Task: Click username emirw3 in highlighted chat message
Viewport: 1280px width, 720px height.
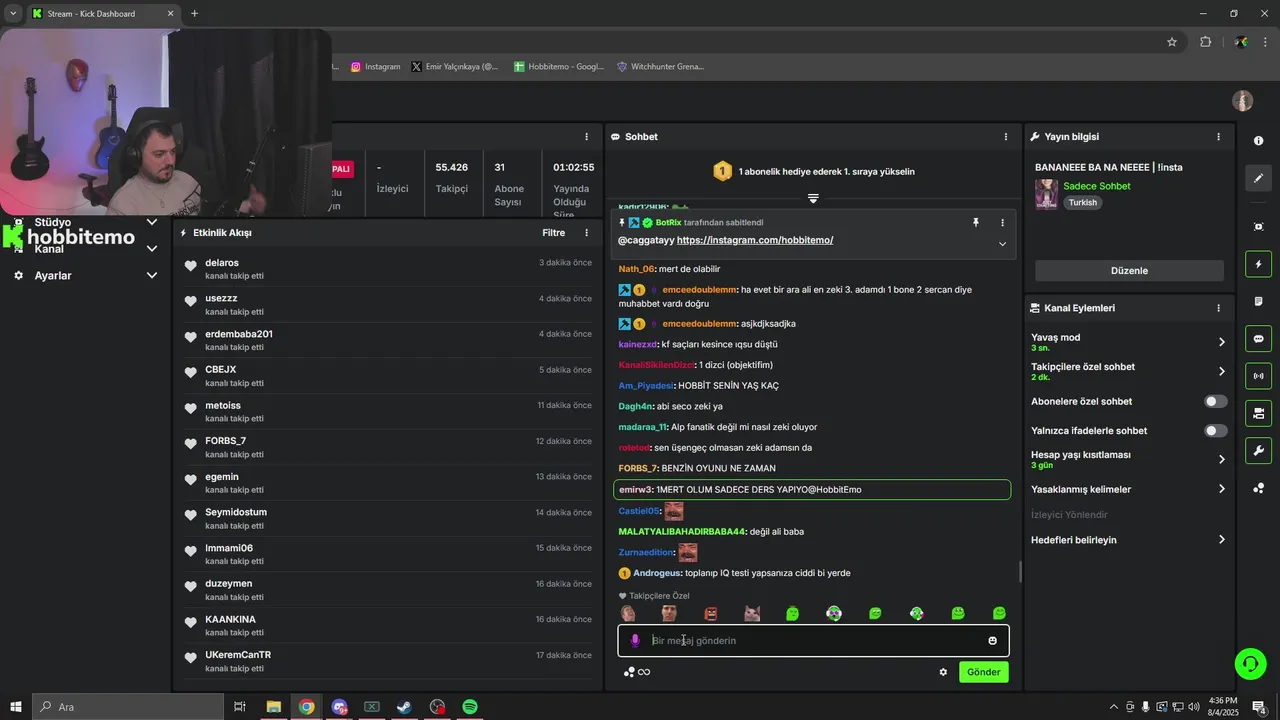Action: (x=635, y=490)
